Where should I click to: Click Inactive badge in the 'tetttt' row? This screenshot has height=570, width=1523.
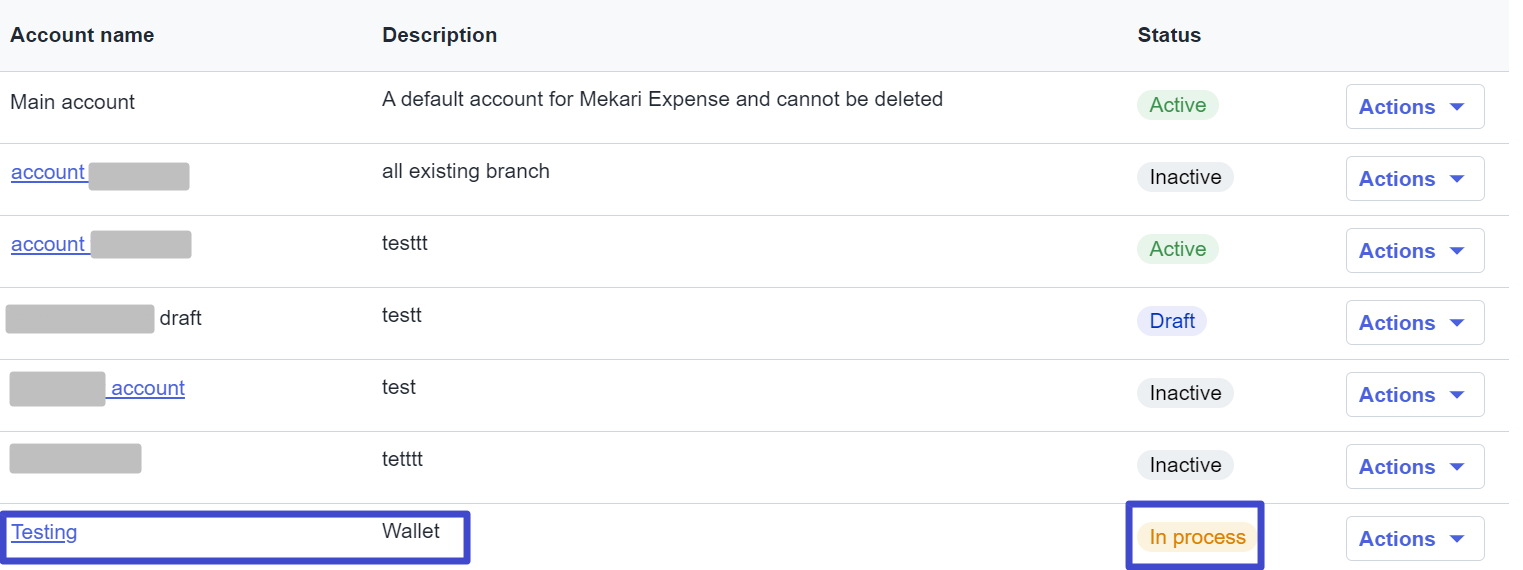point(1185,465)
